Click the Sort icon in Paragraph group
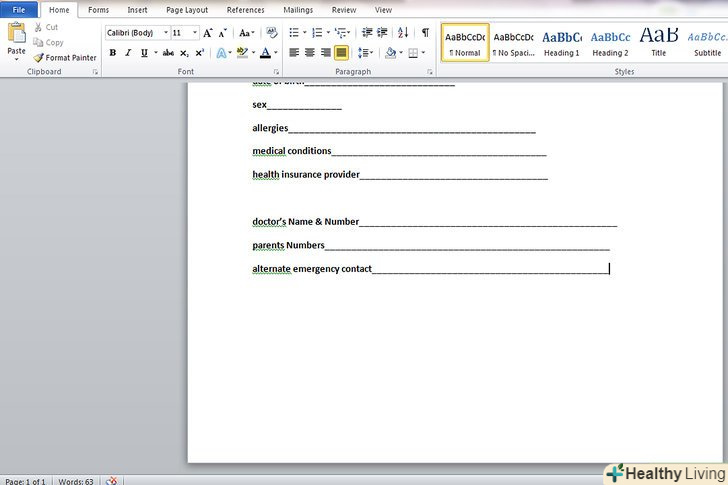The image size is (728, 485). (403, 33)
